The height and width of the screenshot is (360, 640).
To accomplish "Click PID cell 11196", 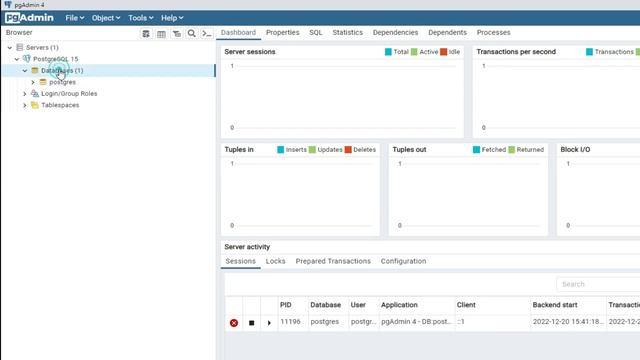I will point(290,322).
